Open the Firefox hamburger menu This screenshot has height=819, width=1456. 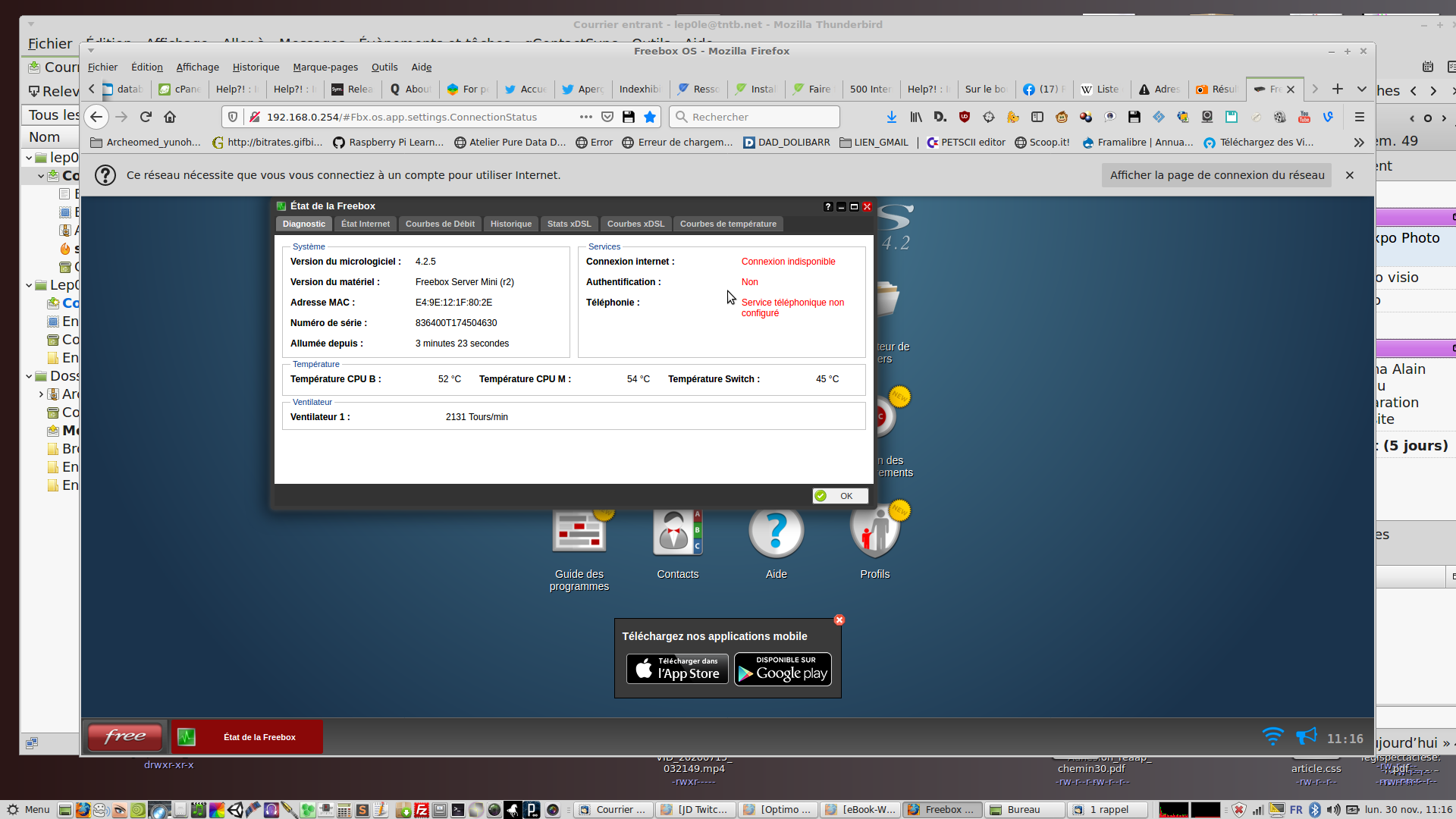1360,117
